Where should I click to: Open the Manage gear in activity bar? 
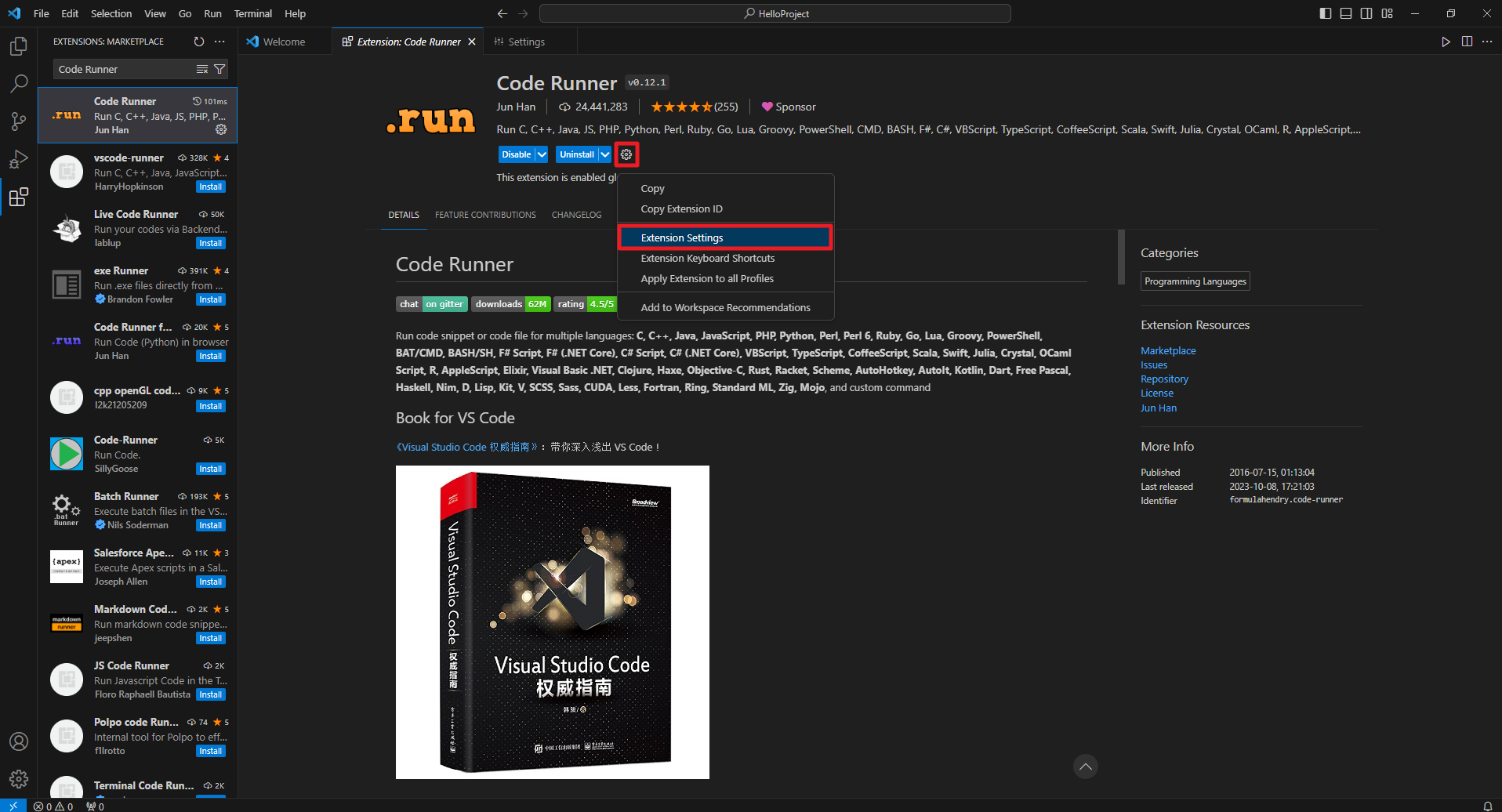click(x=19, y=779)
